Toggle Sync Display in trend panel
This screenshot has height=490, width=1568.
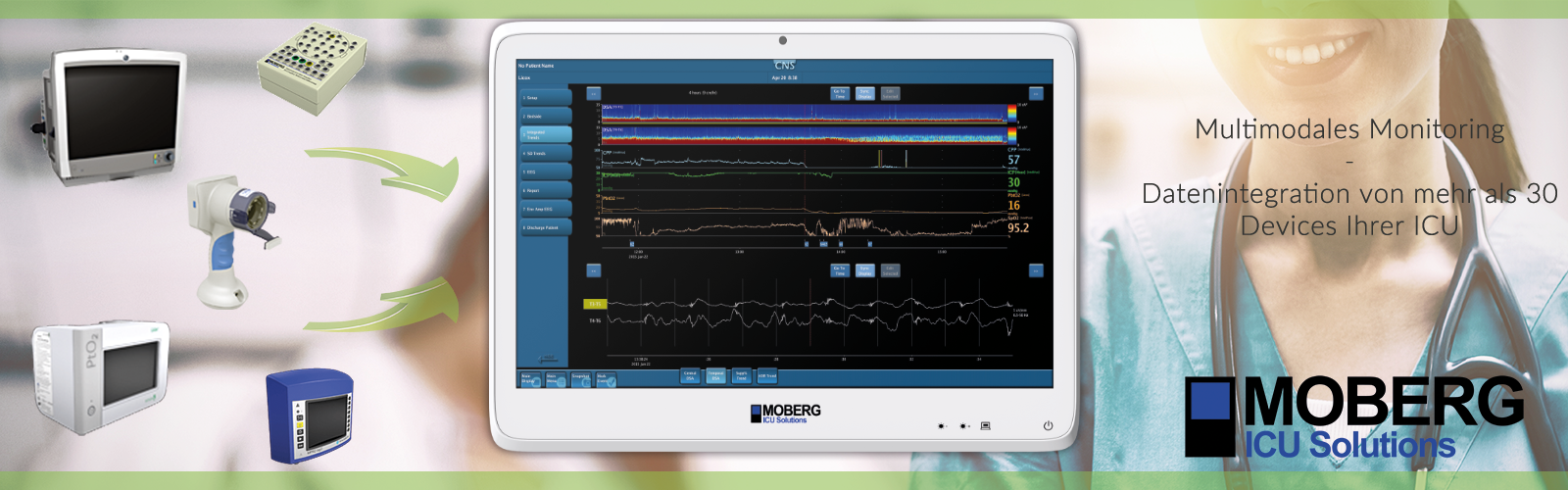pyautogui.click(x=864, y=94)
